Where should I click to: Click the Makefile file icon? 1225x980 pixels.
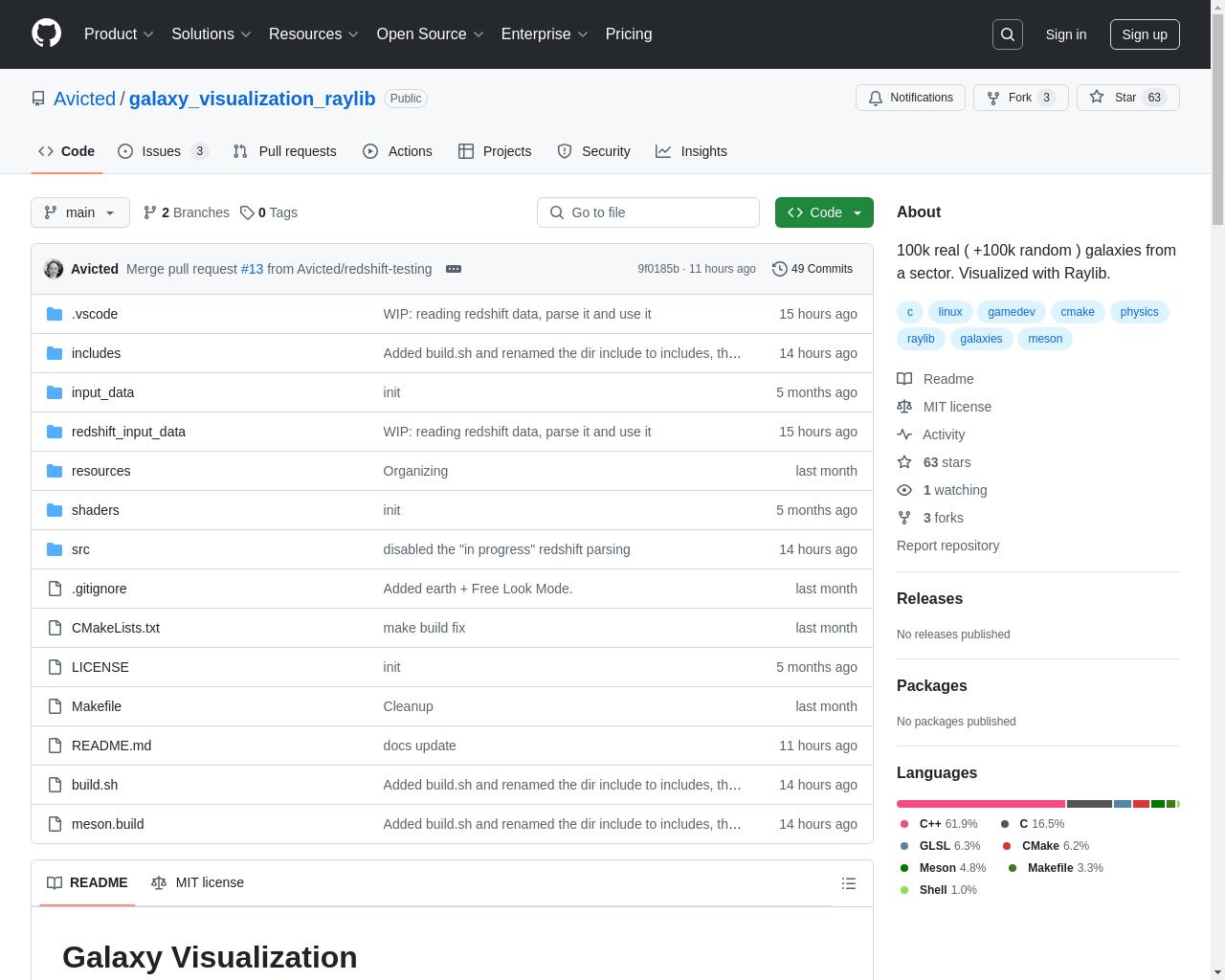click(55, 706)
